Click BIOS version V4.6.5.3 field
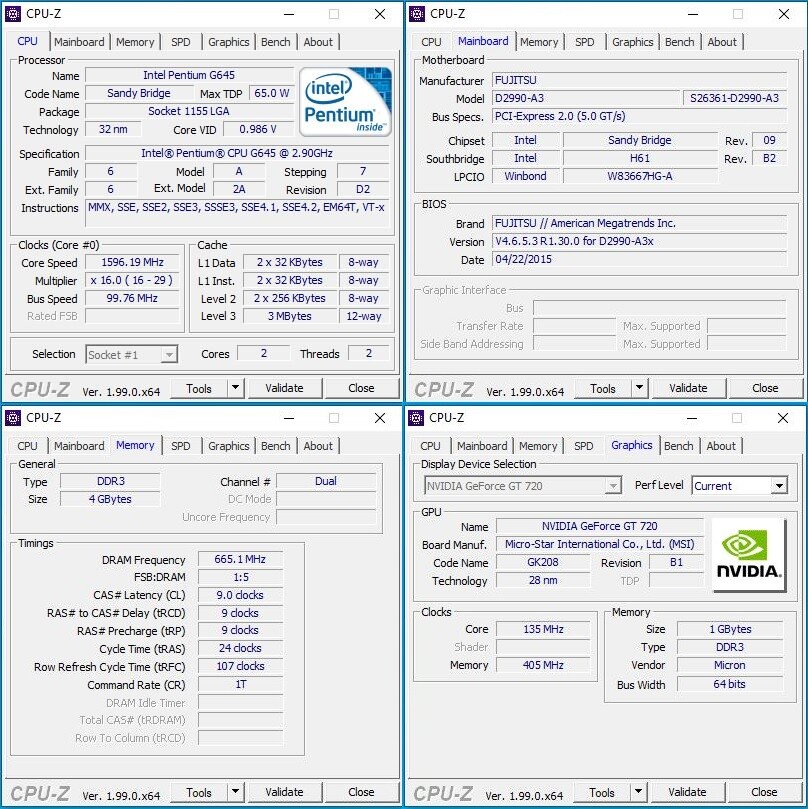 pyautogui.click(x=639, y=241)
